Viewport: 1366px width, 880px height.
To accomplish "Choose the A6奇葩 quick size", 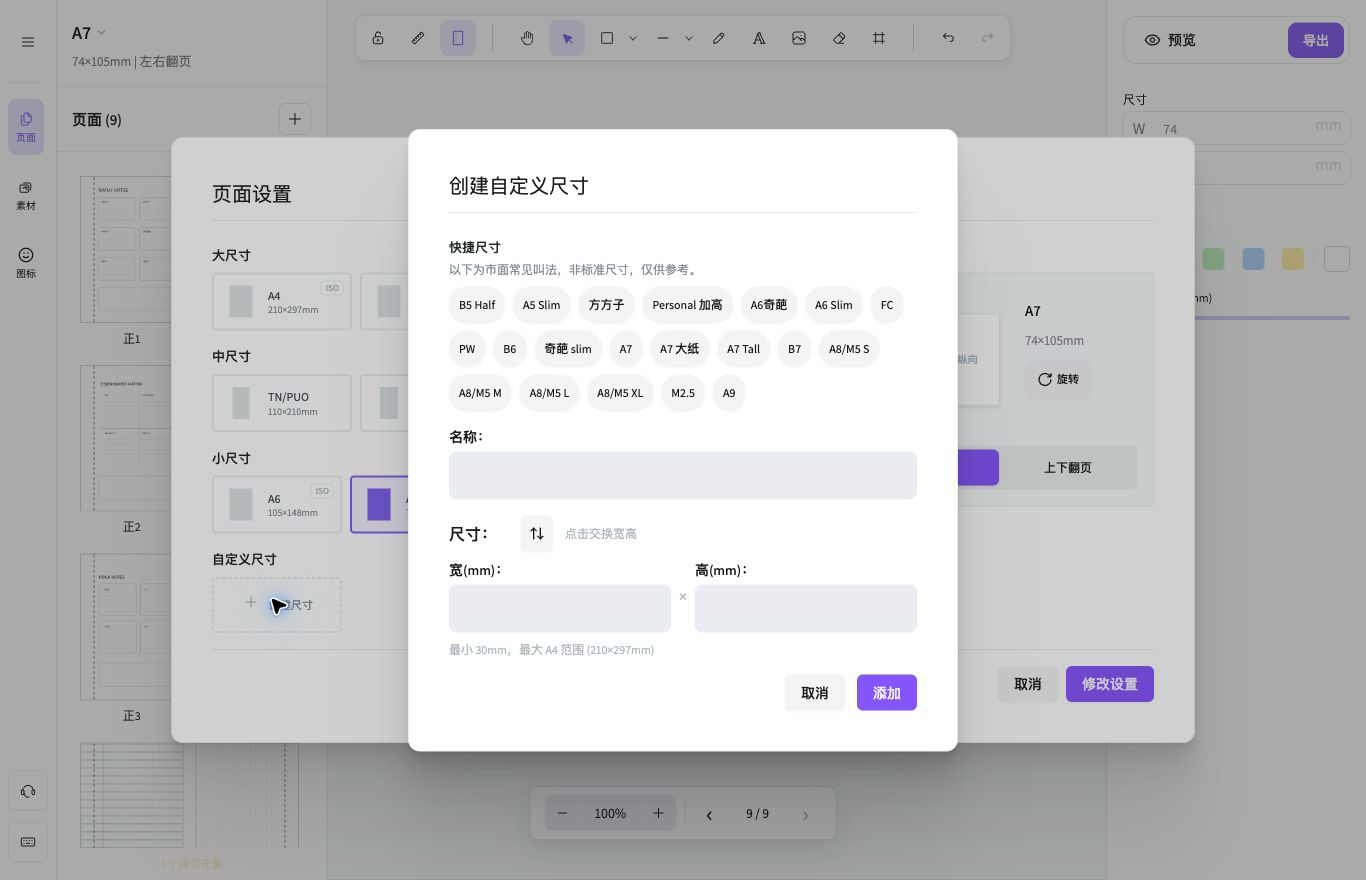I will pyautogui.click(x=769, y=305).
